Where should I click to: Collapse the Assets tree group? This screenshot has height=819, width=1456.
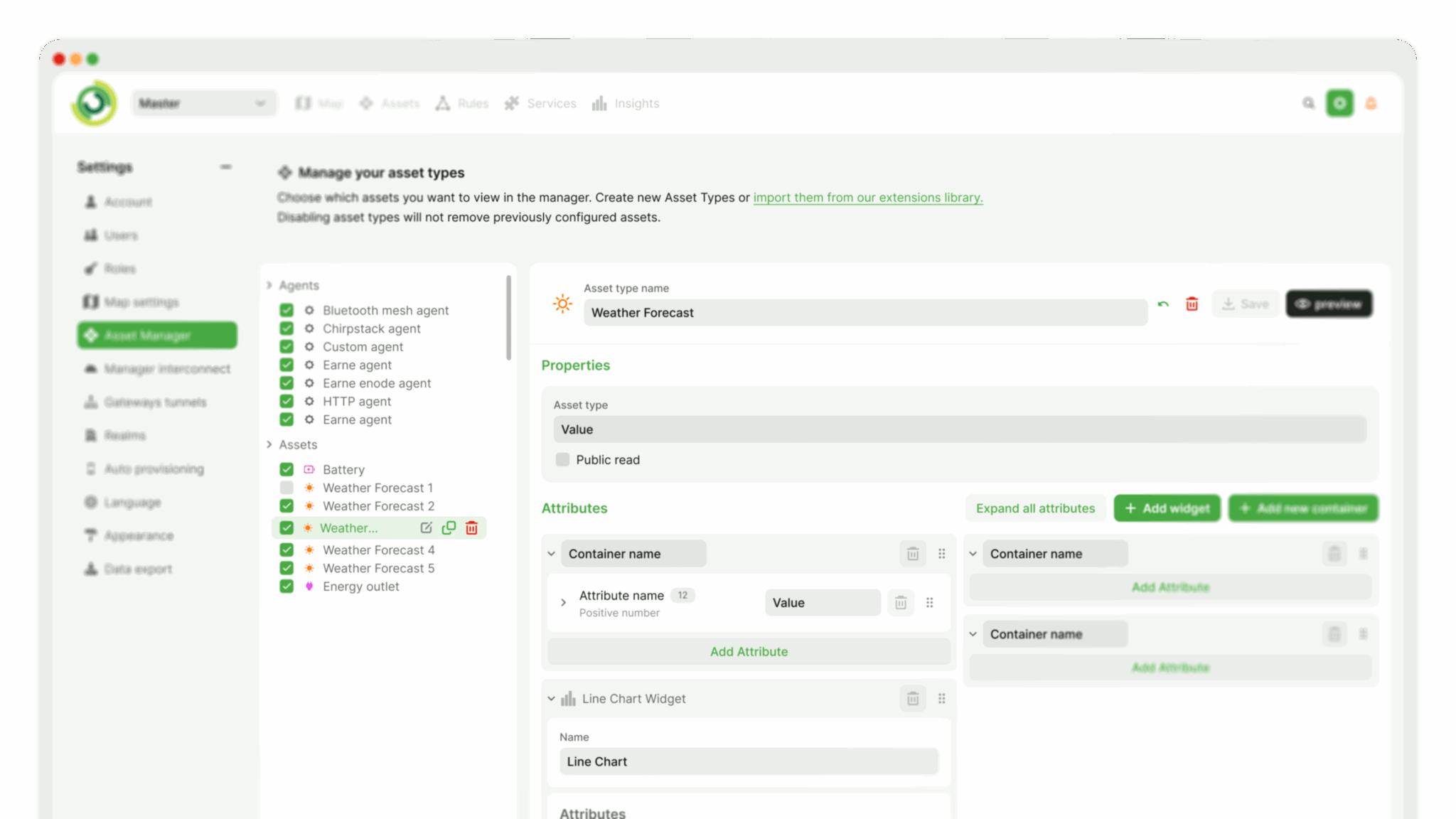click(269, 445)
